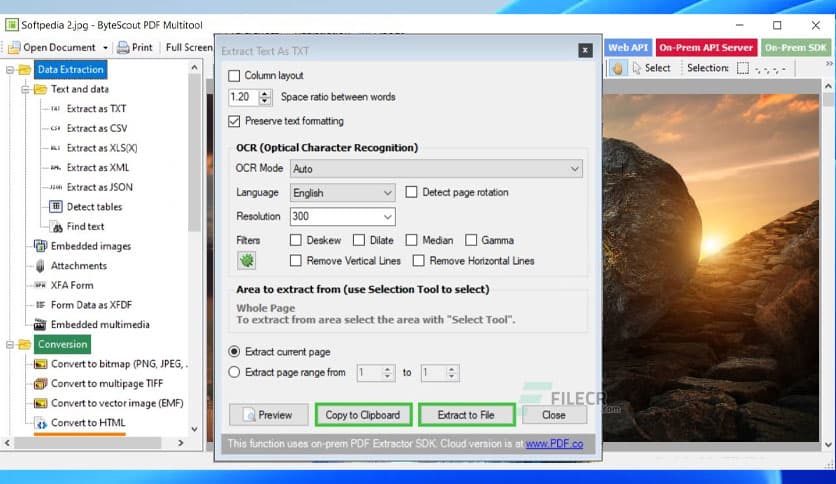This screenshot has height=484, width=836.
Task: Select the Data Extraction category
Action: 70,70
